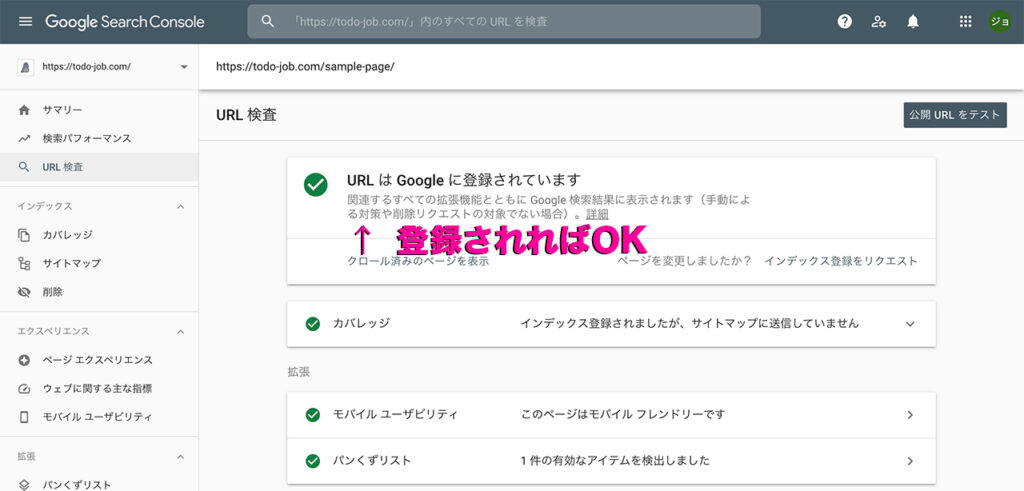
Task: Click the gauge icon for ウェブに関する主な指標
Action: (24, 389)
